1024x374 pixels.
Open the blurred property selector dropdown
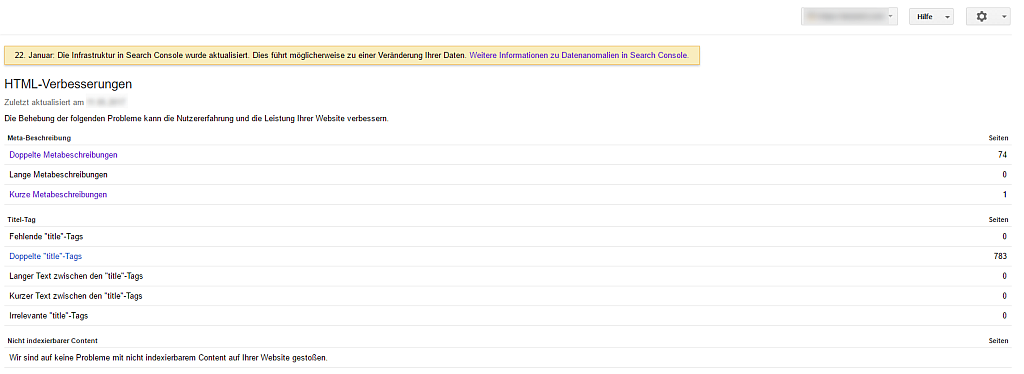(x=850, y=17)
